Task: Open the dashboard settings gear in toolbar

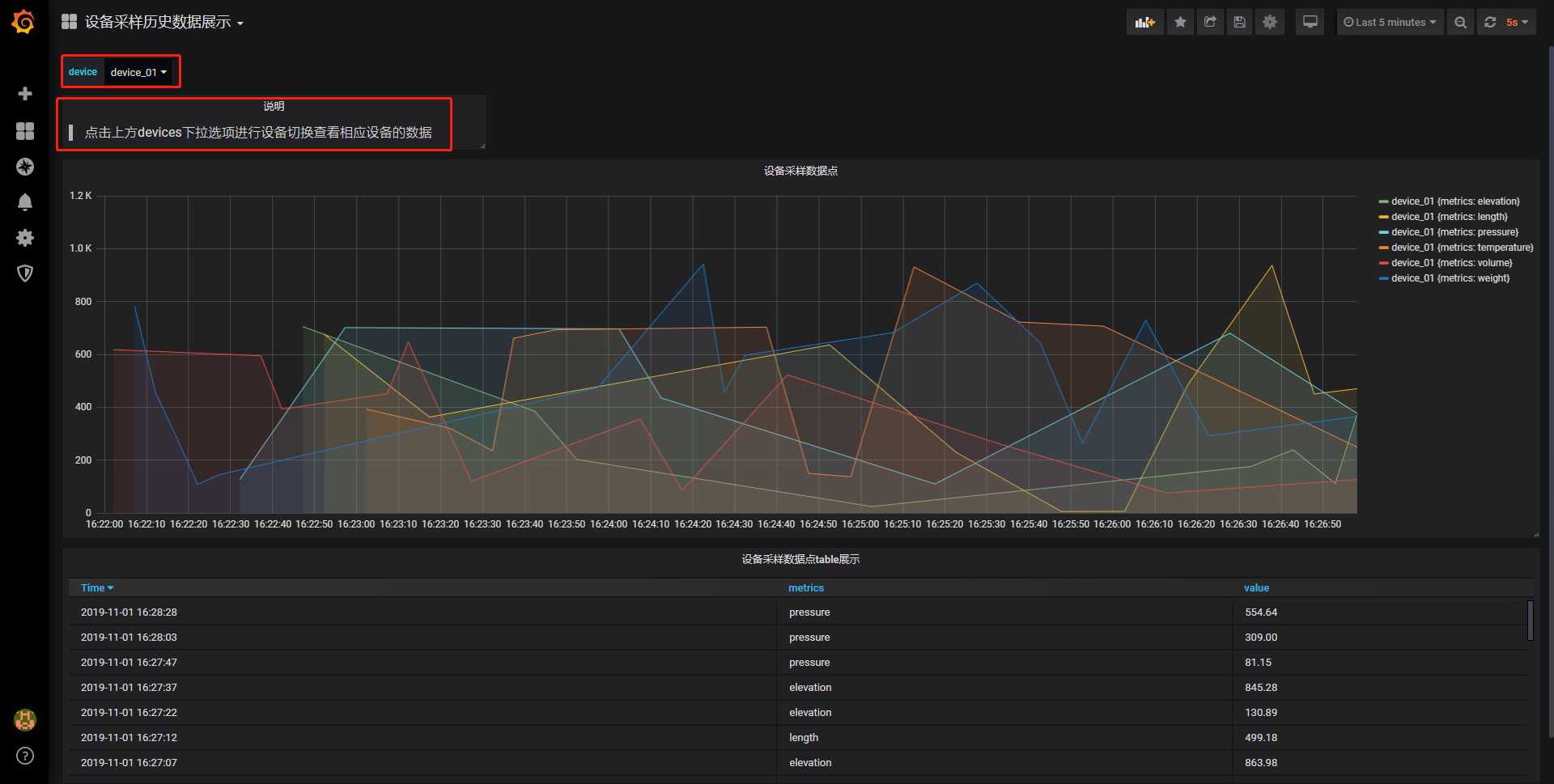Action: coord(1270,22)
